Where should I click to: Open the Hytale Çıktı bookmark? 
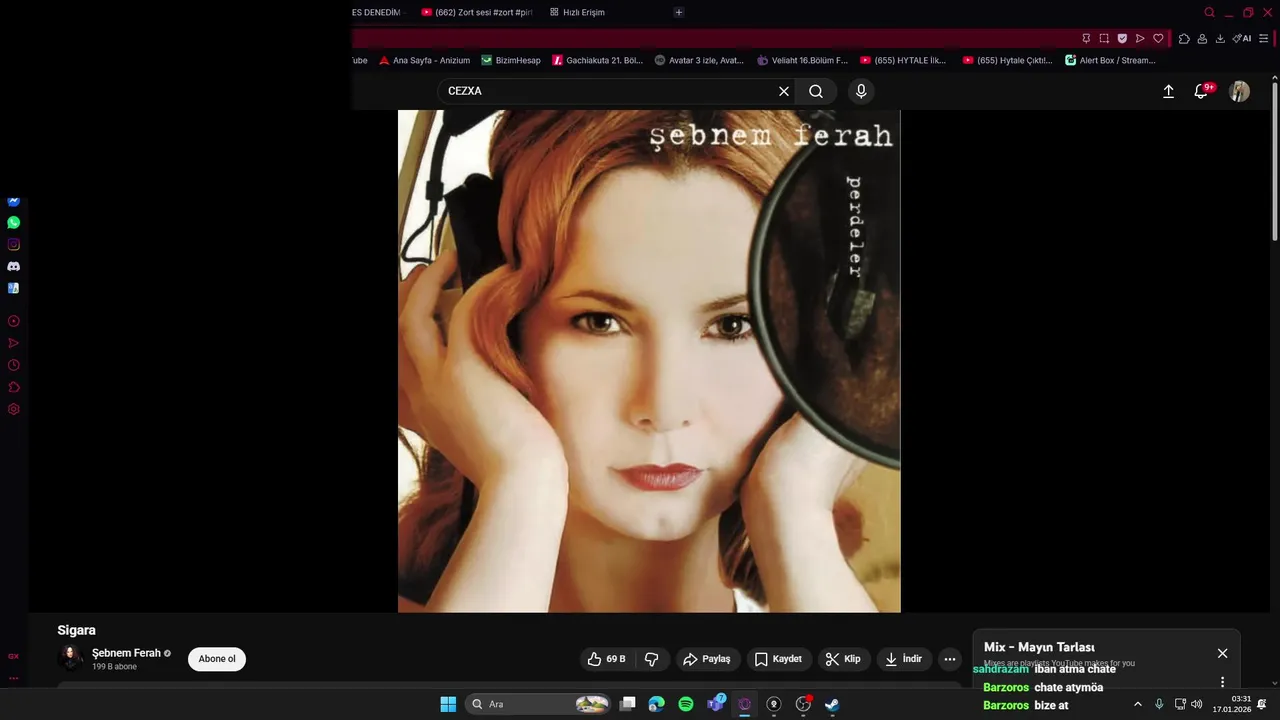[1007, 60]
